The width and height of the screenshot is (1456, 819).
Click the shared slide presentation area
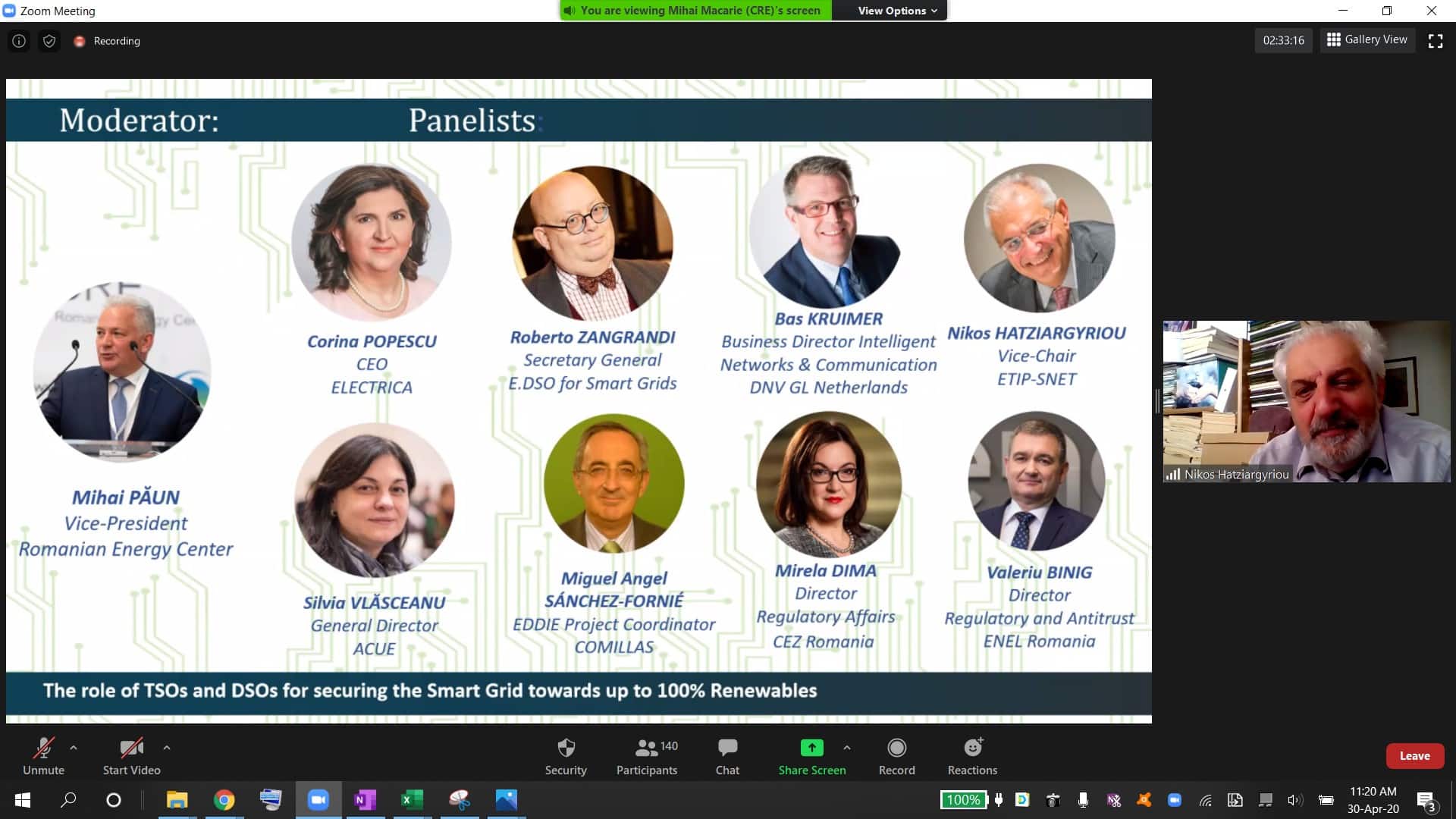(579, 400)
